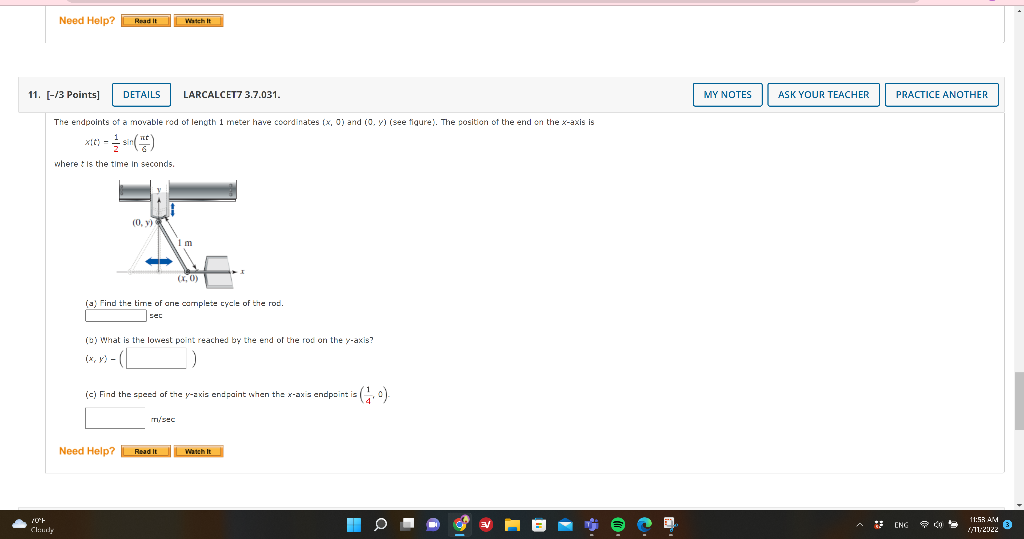This screenshot has width=1024, height=539.
Task: Open the red ExpressVPN taskbar icon
Action: click(486, 525)
